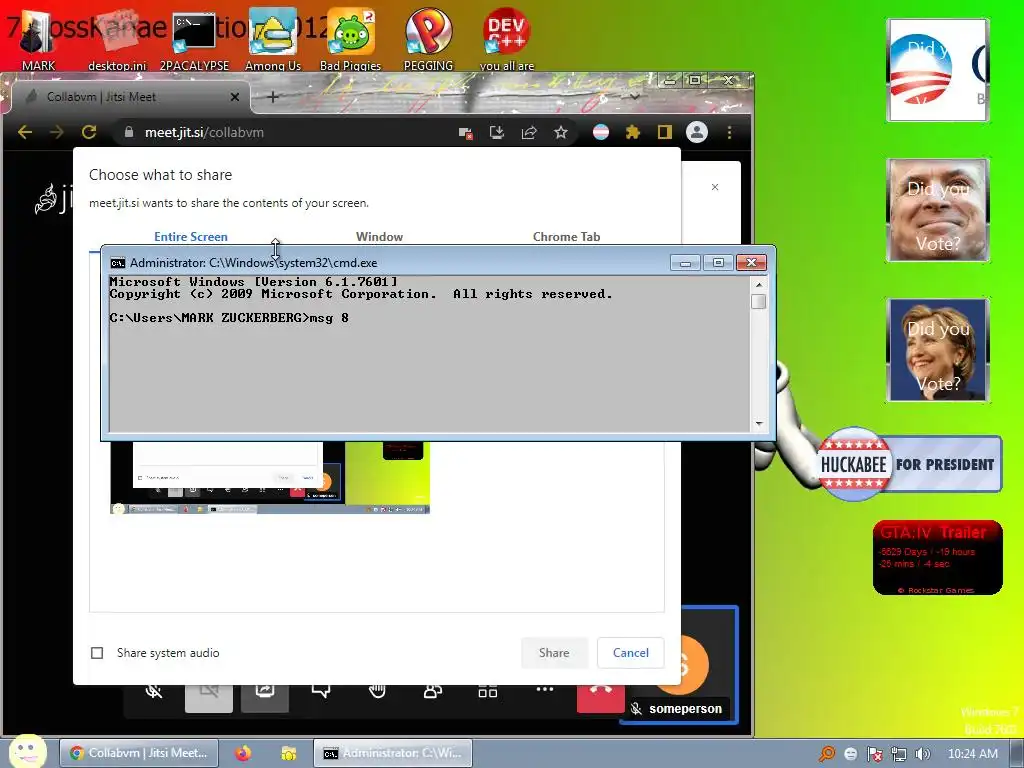Click the GTA:IV Trailer countdown gadget
Viewport: 1024px width, 768px height.
coord(937,558)
